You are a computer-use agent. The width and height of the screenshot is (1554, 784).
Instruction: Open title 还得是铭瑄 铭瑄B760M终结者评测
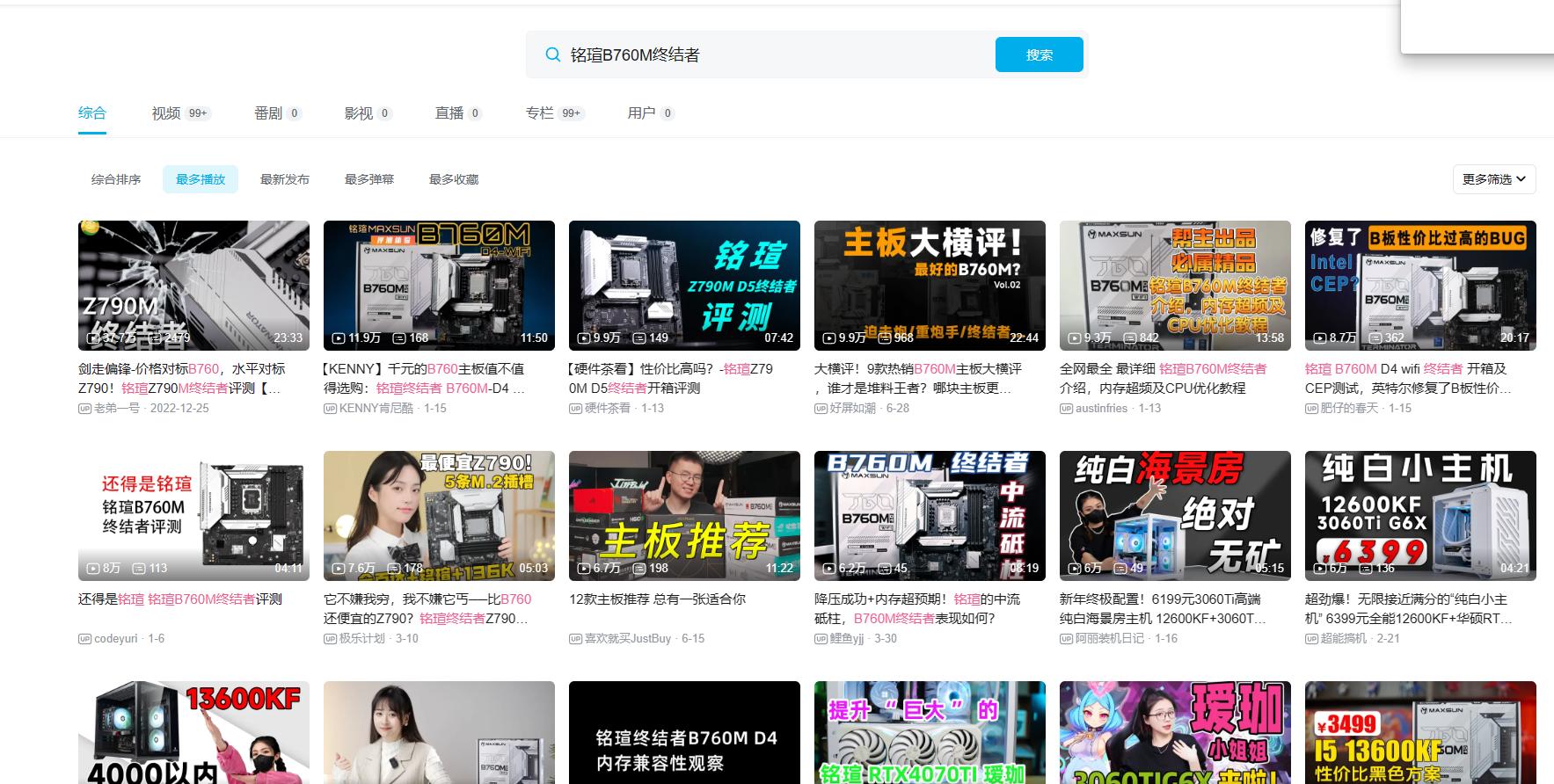point(180,599)
